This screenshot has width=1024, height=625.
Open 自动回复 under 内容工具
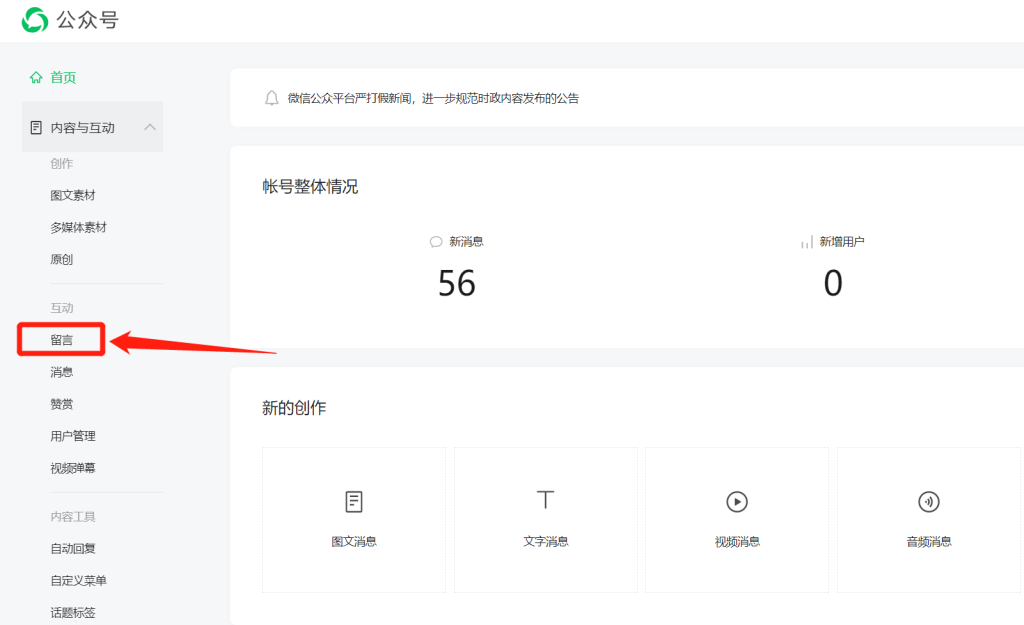pos(73,549)
